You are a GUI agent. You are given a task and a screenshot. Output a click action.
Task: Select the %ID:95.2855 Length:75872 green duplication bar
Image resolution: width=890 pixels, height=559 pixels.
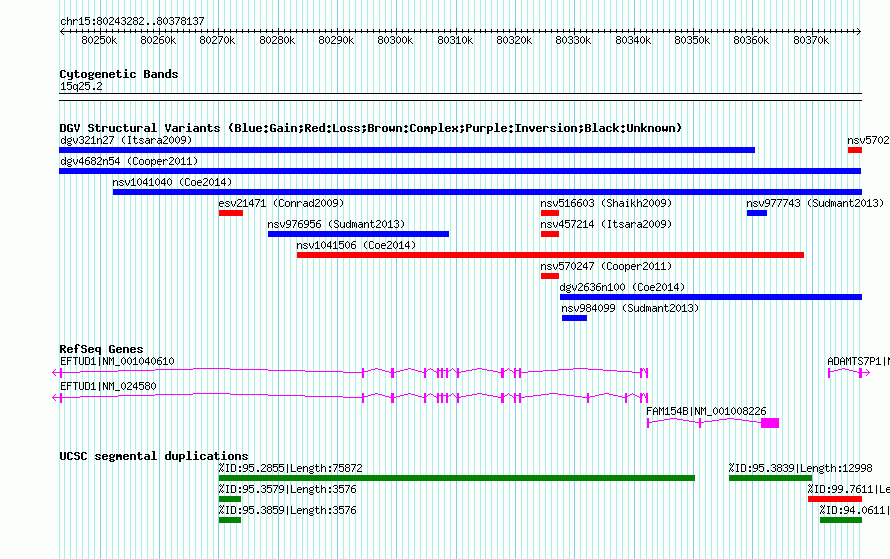click(456, 478)
